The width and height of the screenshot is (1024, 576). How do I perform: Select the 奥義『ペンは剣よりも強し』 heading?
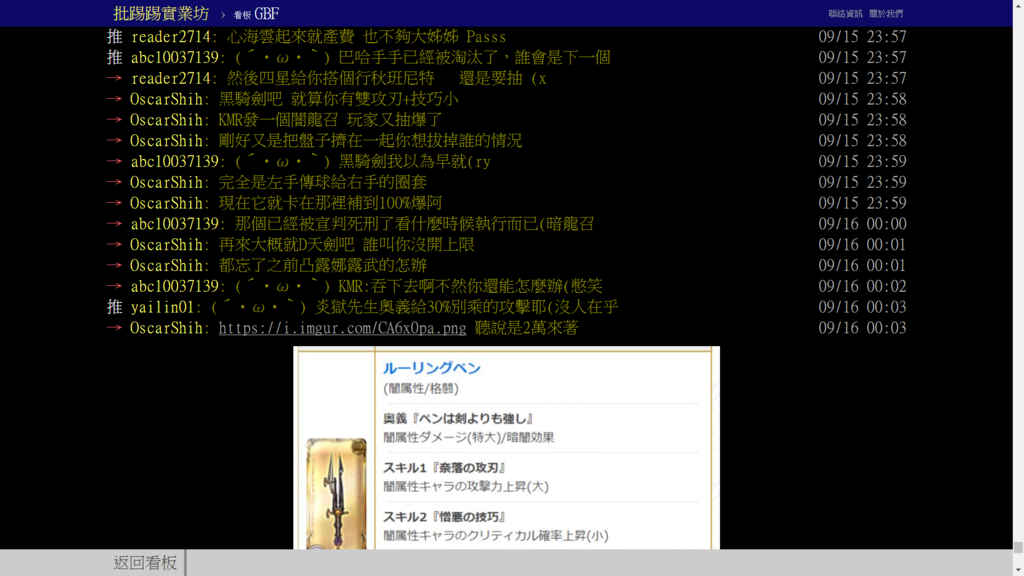tap(458, 419)
